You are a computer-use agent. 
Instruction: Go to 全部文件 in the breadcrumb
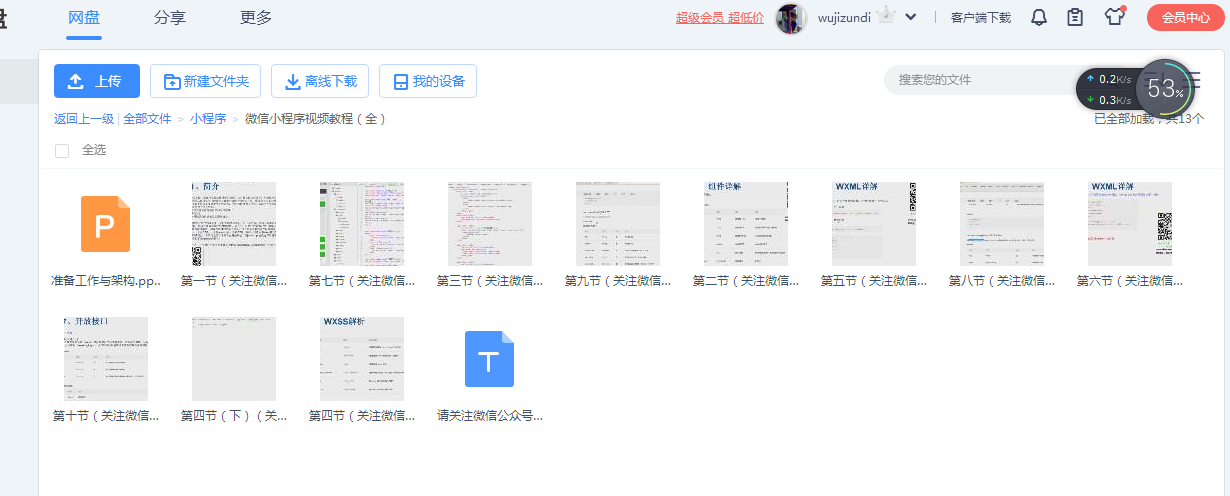tap(147, 118)
